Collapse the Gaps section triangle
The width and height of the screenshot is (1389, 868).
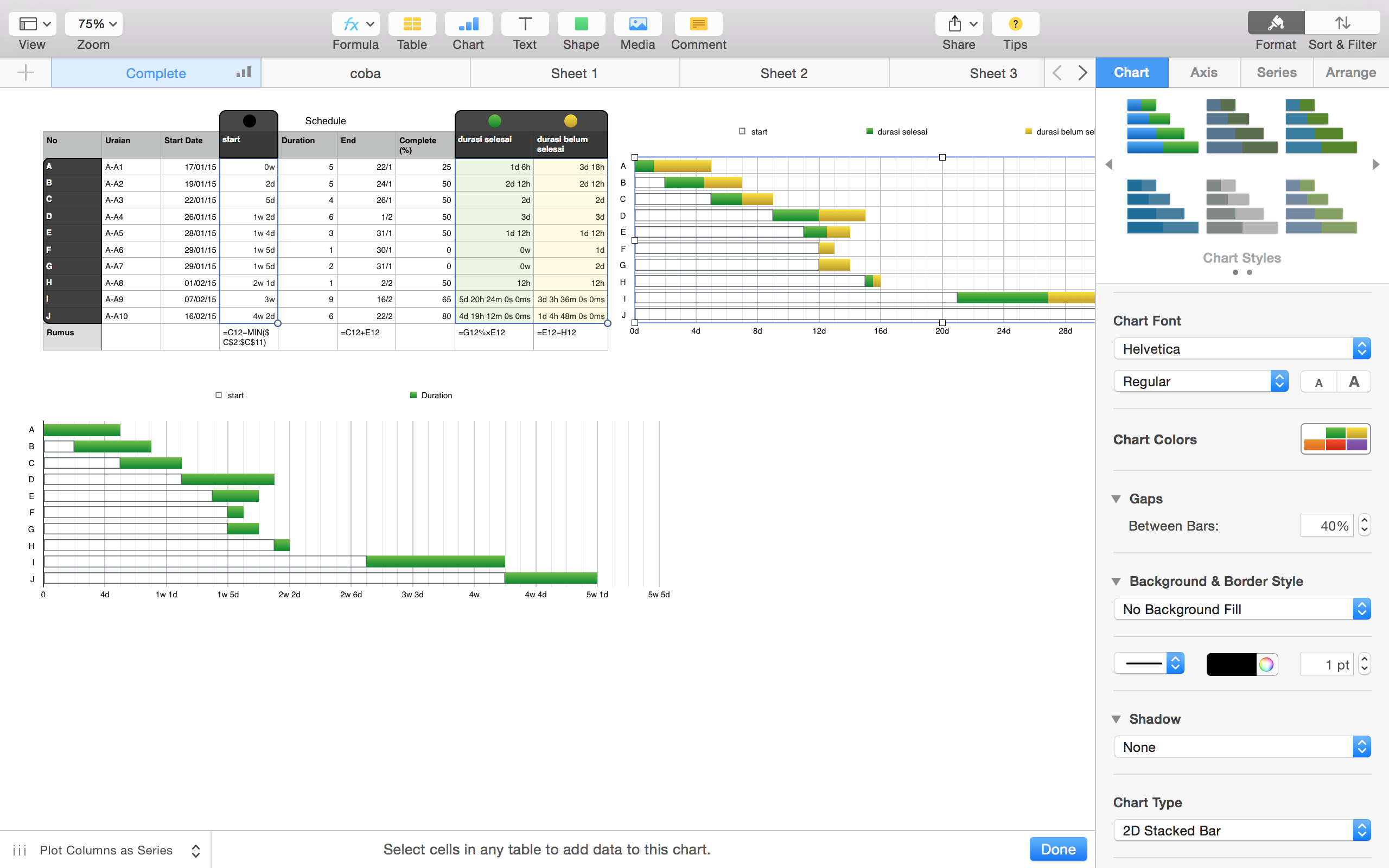tap(1117, 499)
